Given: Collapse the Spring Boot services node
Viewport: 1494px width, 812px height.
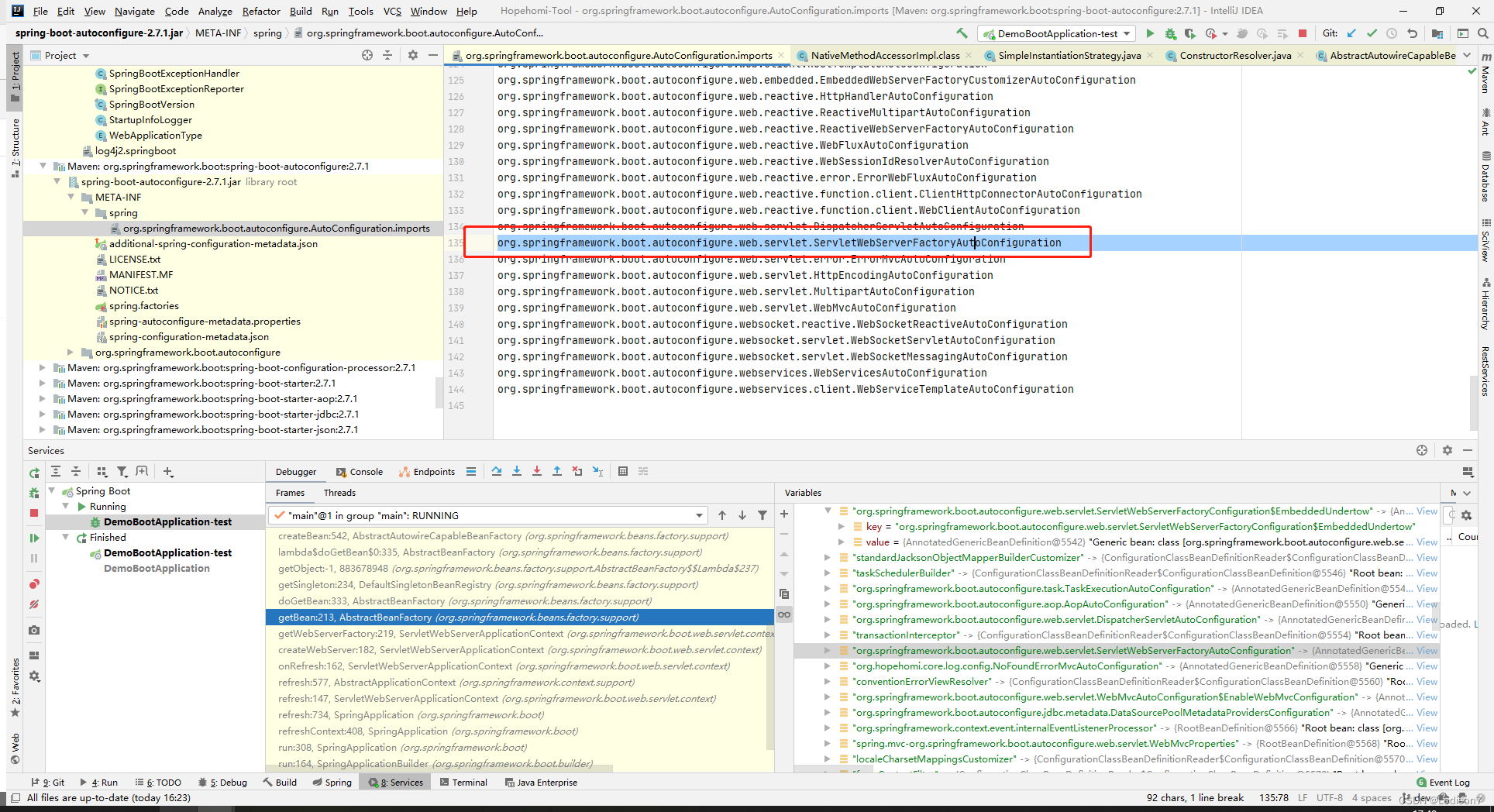Looking at the screenshot, I should click(x=52, y=491).
